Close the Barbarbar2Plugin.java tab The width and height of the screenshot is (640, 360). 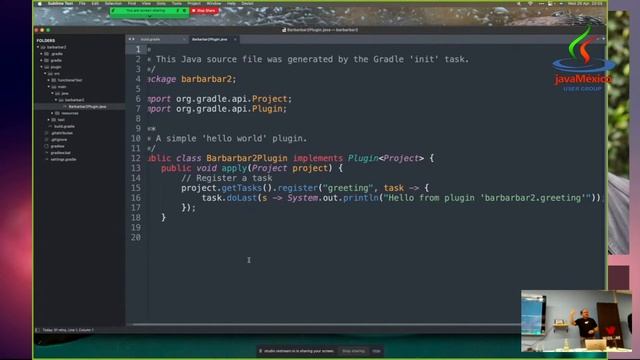click(x=235, y=39)
